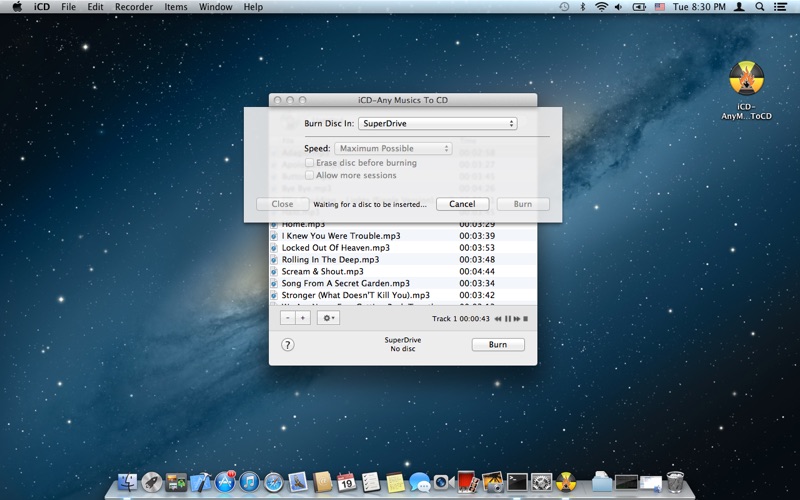The height and width of the screenshot is (500, 800).
Task: Open yellow Notes in the Dock
Action: point(395,482)
